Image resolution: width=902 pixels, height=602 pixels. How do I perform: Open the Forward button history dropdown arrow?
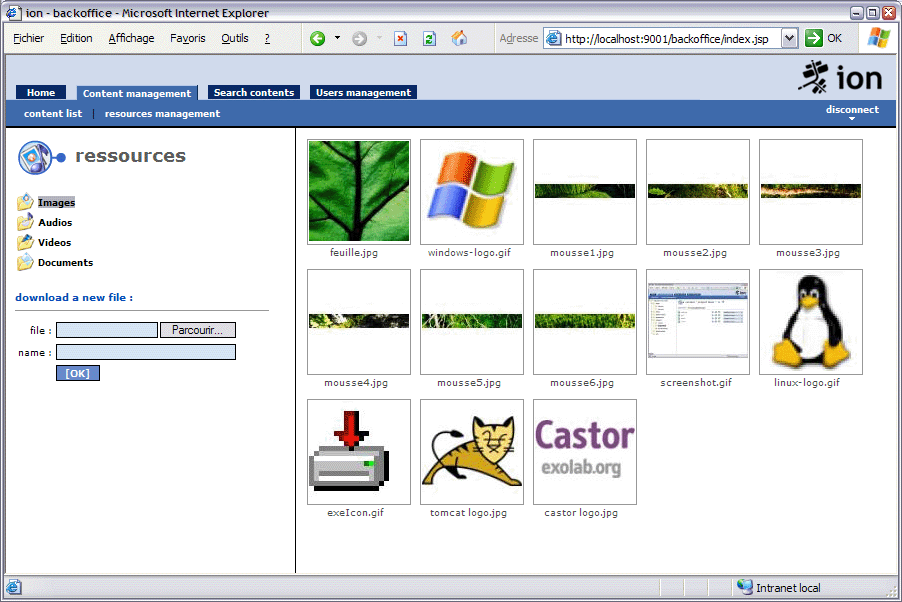(x=380, y=38)
